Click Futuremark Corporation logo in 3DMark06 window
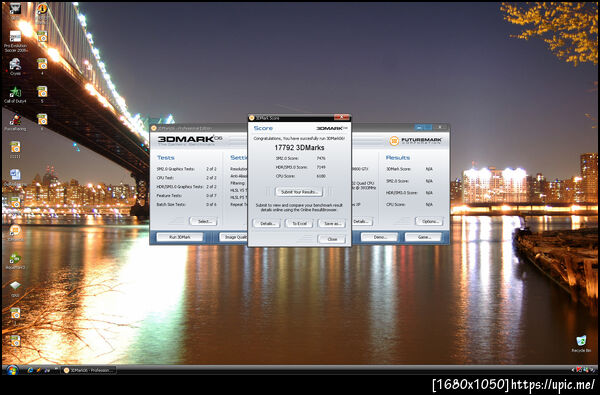The width and height of the screenshot is (600, 395). coord(416,140)
